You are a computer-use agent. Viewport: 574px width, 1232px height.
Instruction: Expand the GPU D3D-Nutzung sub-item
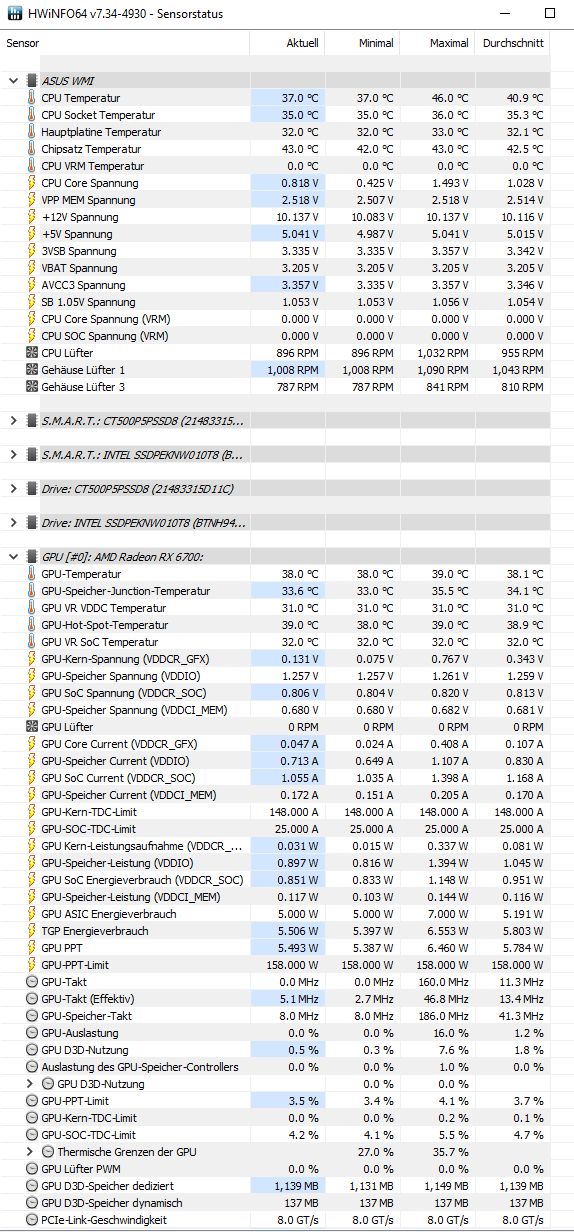click(31, 1084)
